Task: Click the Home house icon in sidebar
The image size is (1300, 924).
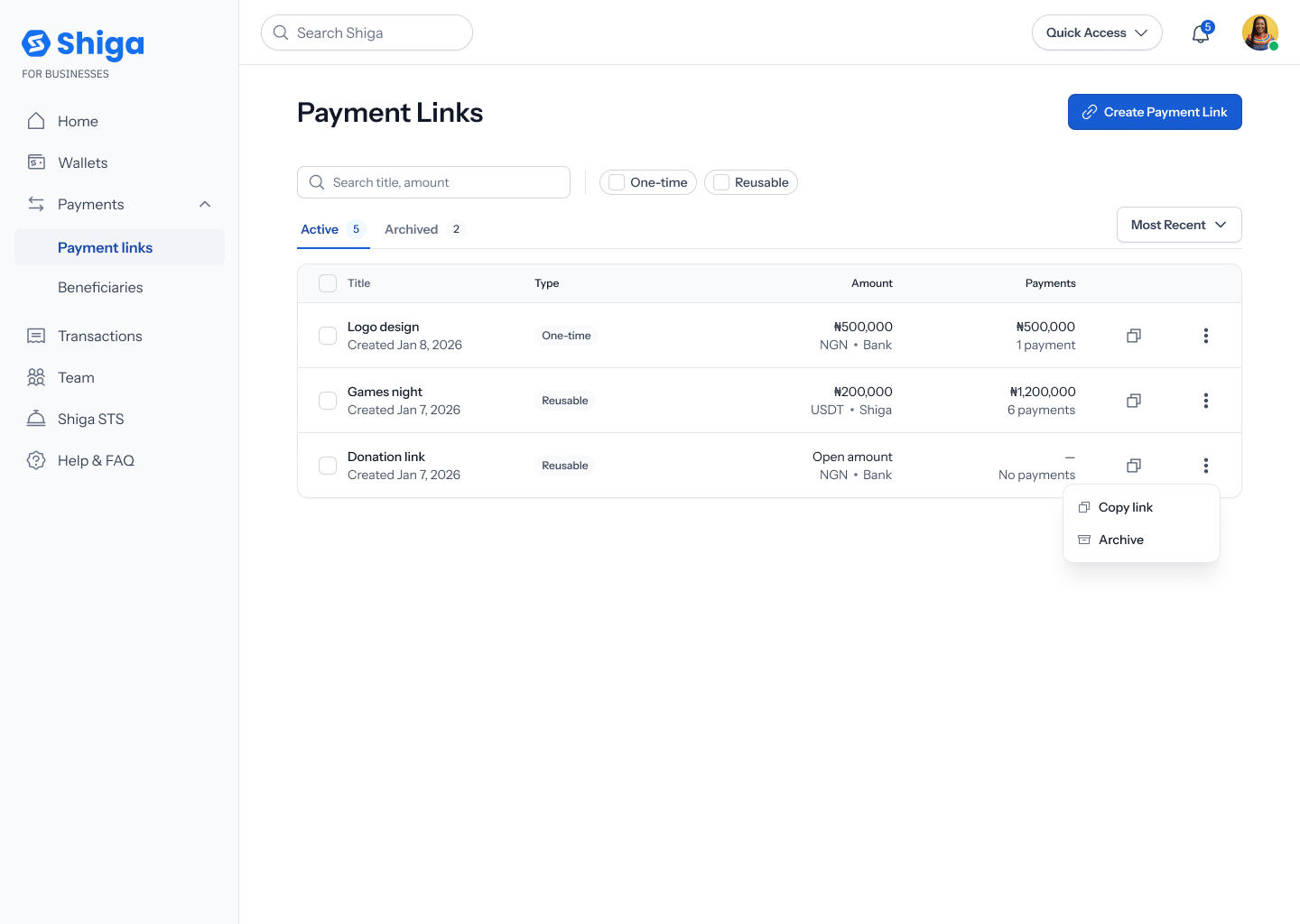Action: click(x=36, y=121)
